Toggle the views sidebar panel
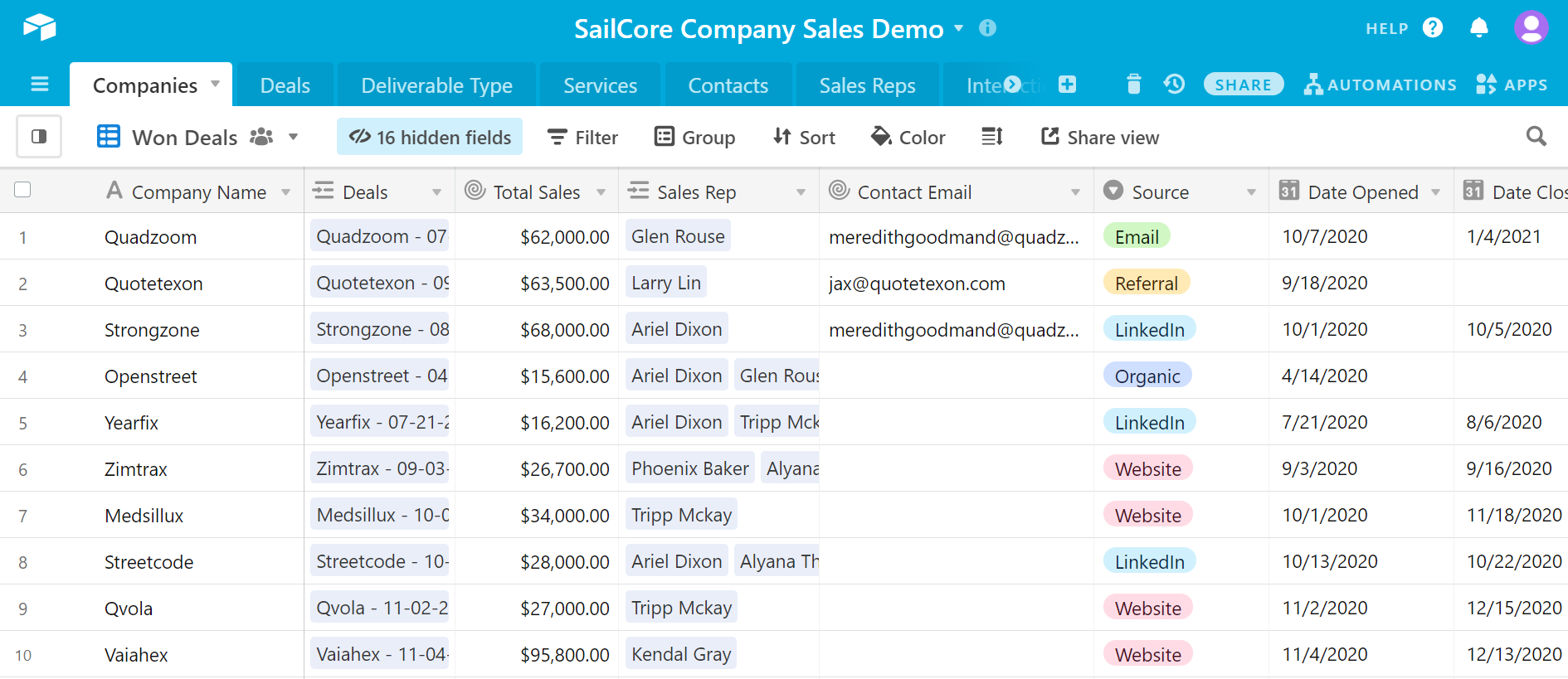1568x679 pixels. tap(39, 137)
